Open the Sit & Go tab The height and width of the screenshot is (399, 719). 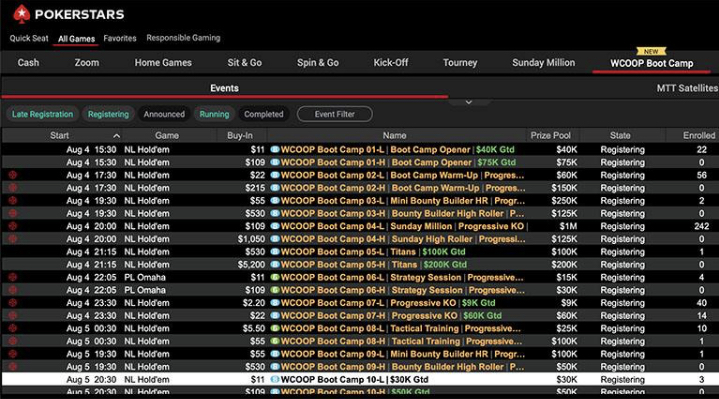[x=244, y=63]
